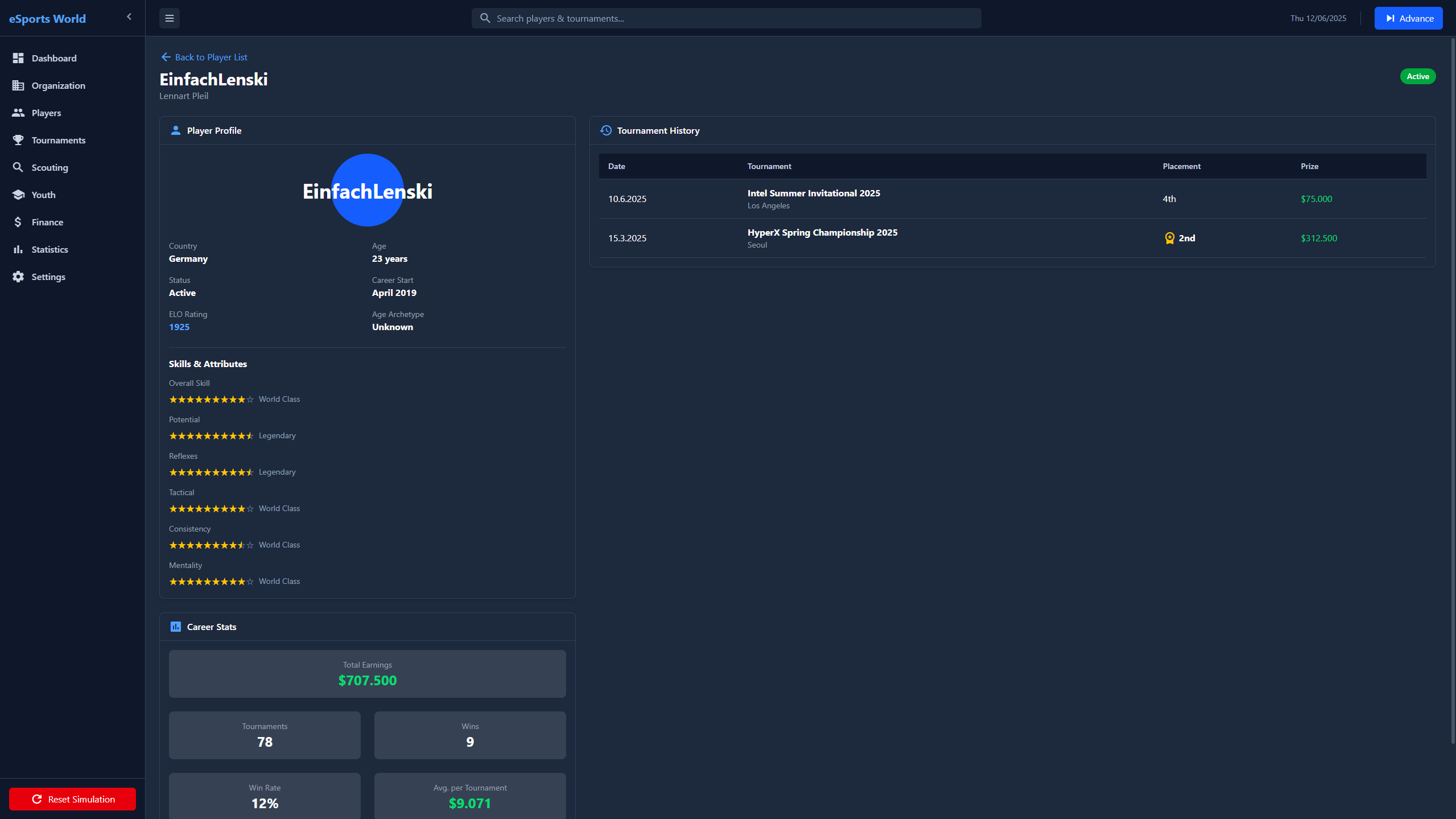The width and height of the screenshot is (1456, 819).
Task: Click the eSports World logo
Action: click(47, 18)
